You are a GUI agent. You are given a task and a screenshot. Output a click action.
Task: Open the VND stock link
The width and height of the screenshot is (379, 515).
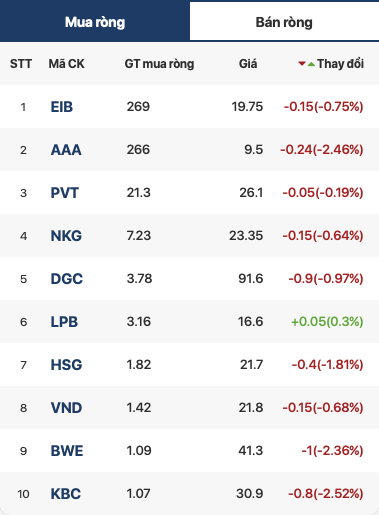click(66, 408)
